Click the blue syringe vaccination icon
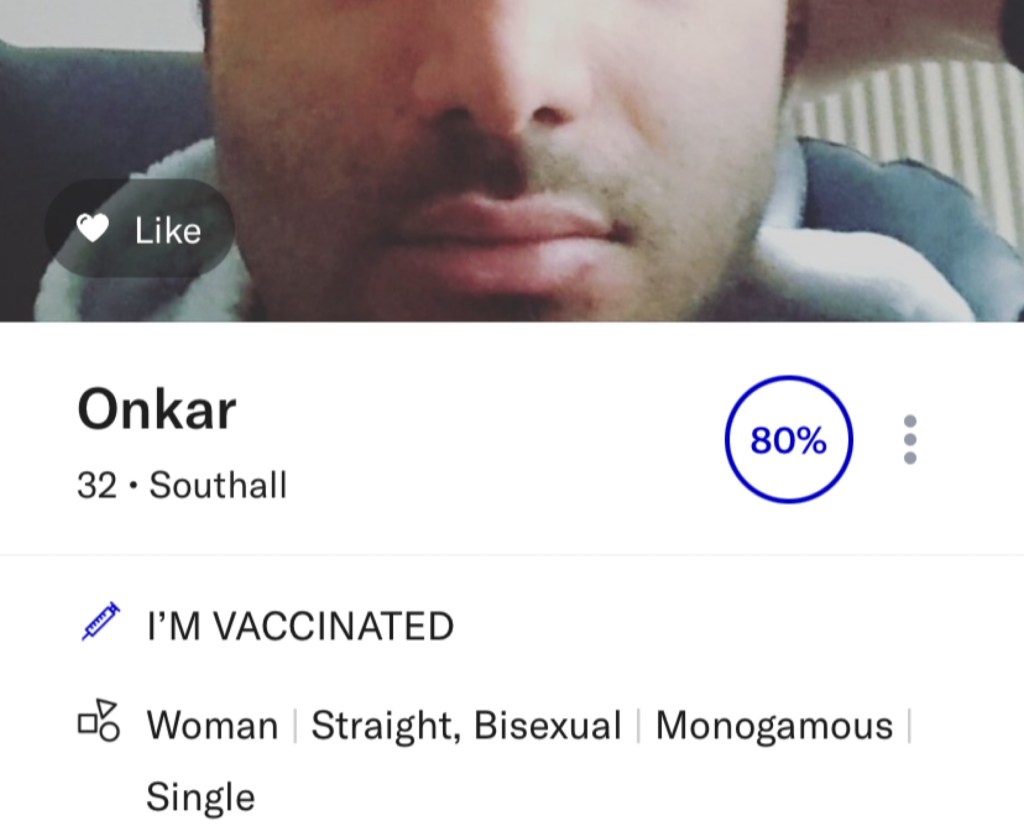This screenshot has width=1024, height=826. (x=99, y=621)
